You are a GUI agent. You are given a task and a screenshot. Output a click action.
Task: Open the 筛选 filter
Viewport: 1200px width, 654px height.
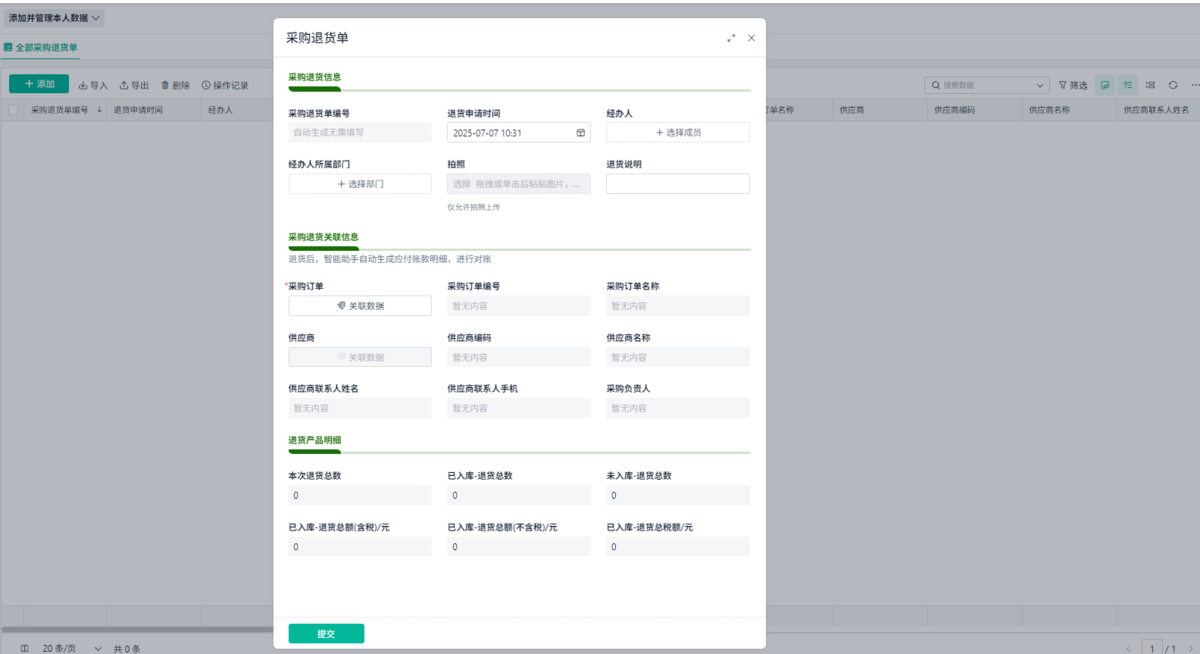(x=1073, y=85)
